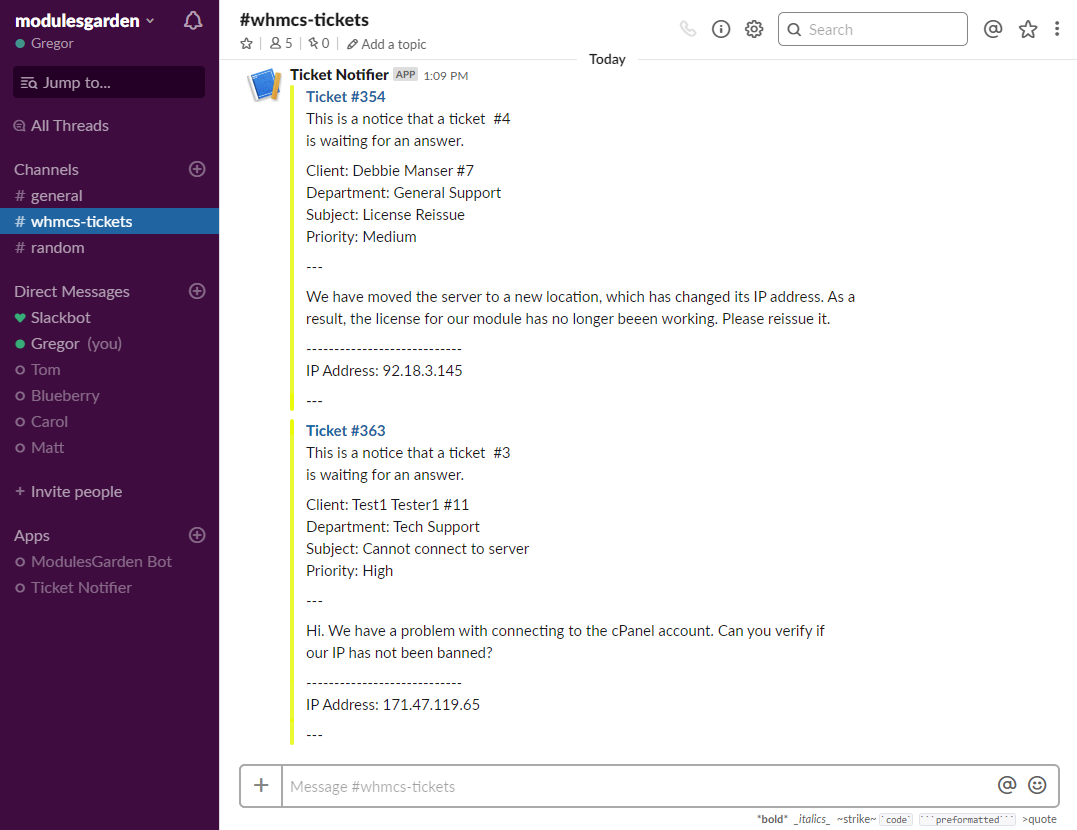This screenshot has height=830, width=1077.
Task: Open starred items in header
Action: (x=1028, y=29)
